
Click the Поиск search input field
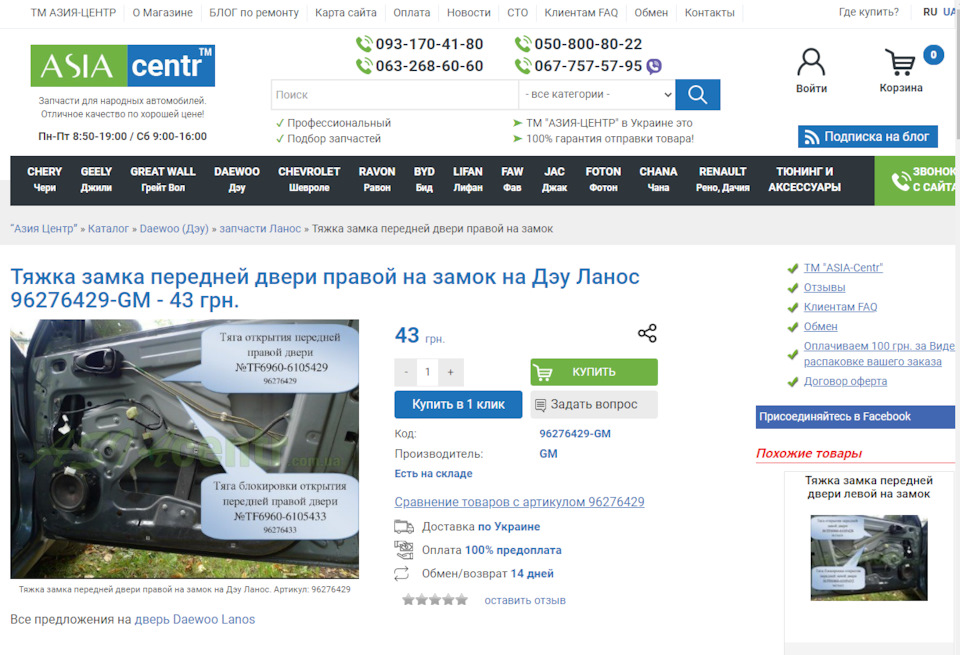click(x=395, y=95)
